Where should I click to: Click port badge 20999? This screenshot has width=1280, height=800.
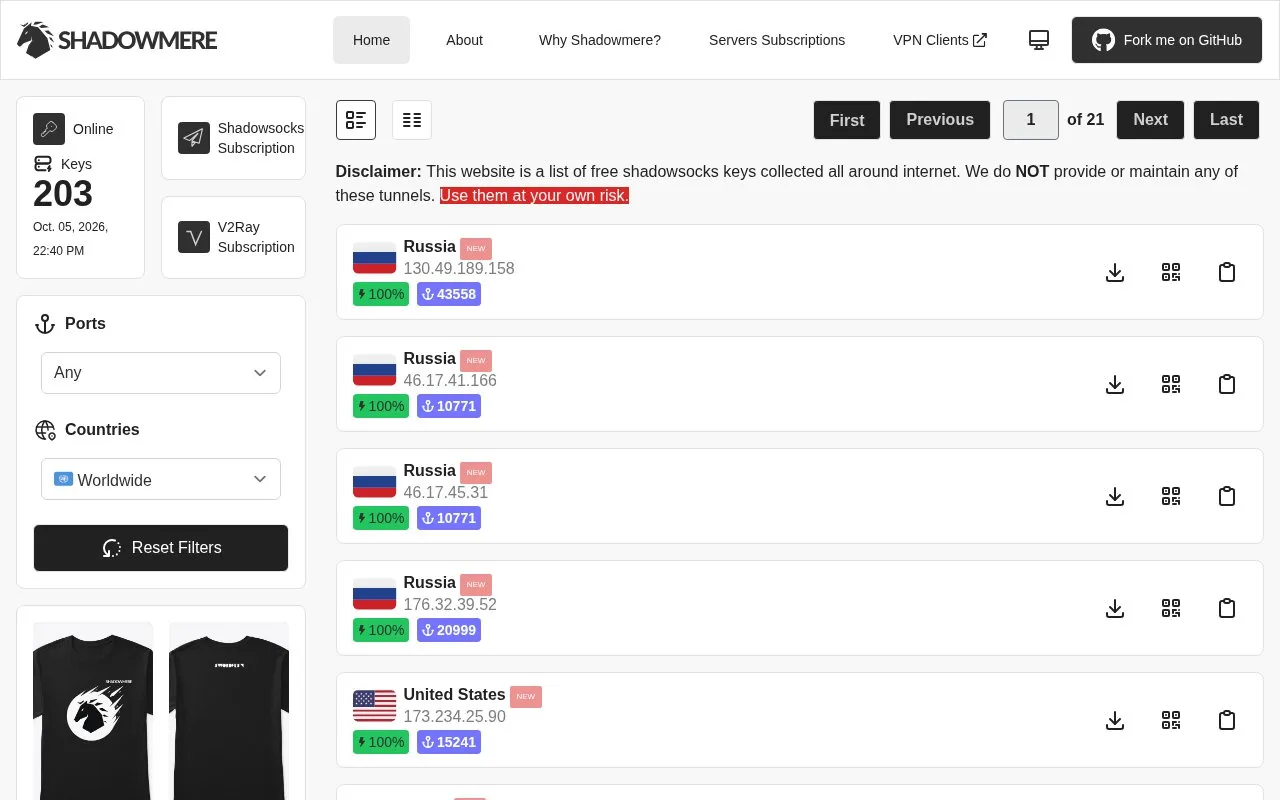click(x=449, y=630)
